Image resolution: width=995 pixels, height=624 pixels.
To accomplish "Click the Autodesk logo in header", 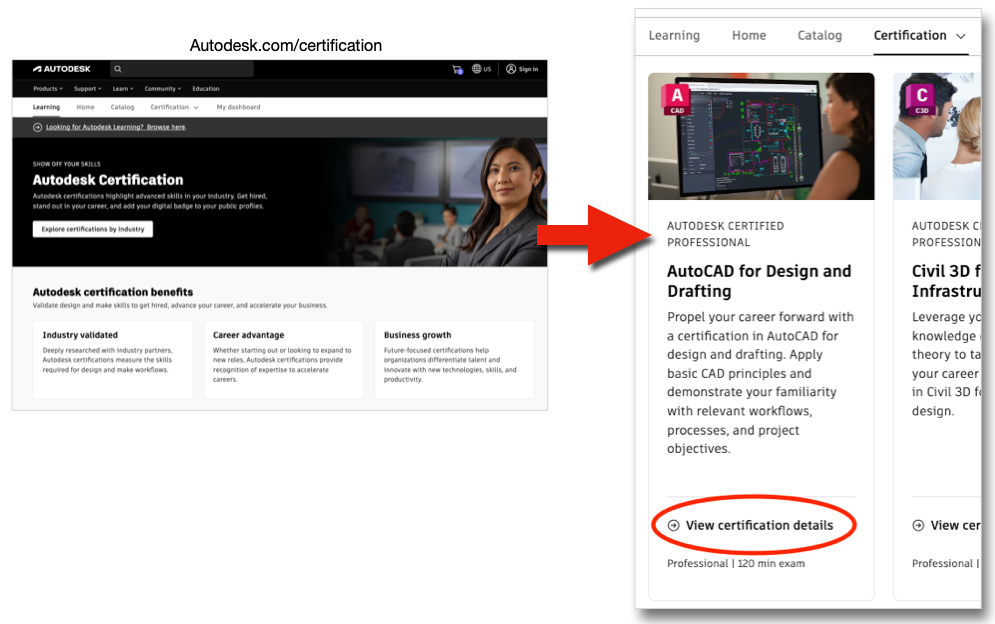I will [62, 69].
